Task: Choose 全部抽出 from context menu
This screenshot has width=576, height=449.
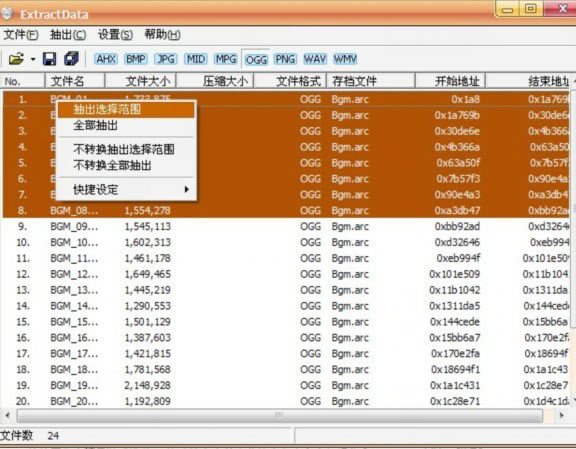Action: point(126,126)
